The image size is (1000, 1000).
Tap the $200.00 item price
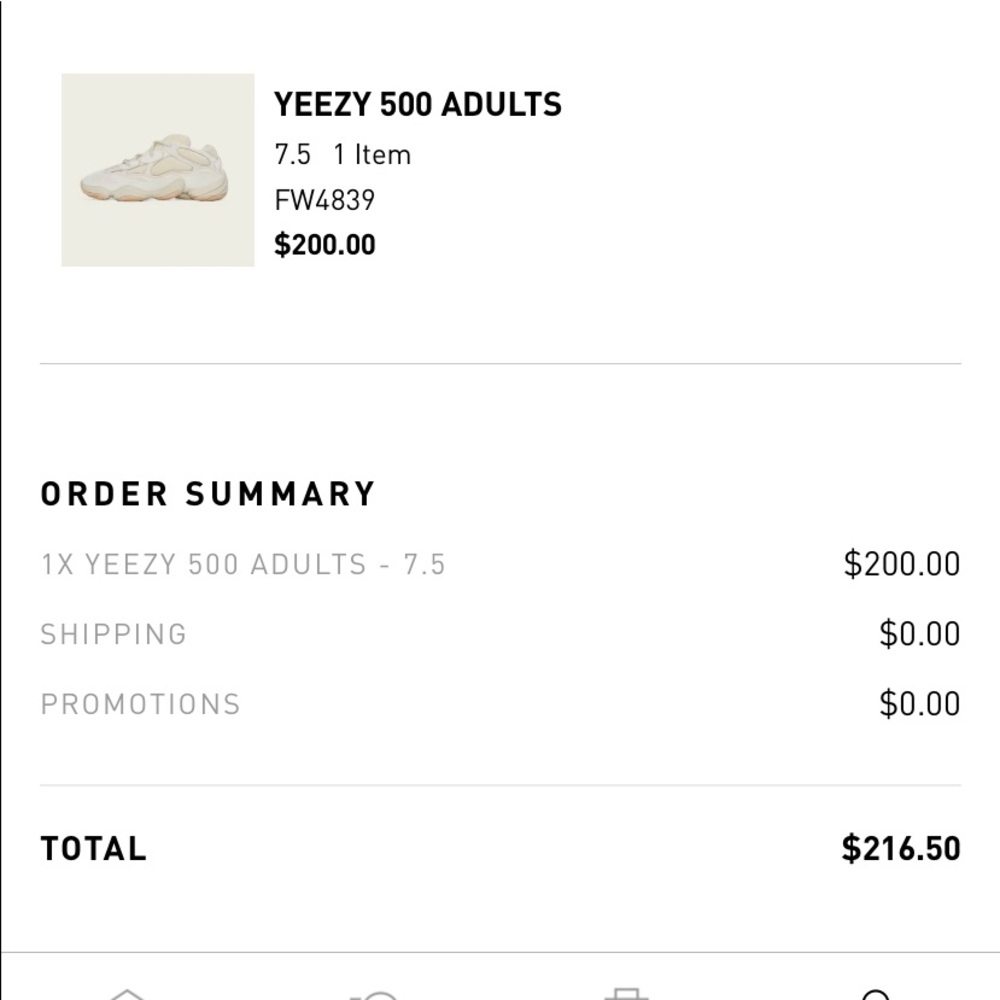tap(901, 564)
